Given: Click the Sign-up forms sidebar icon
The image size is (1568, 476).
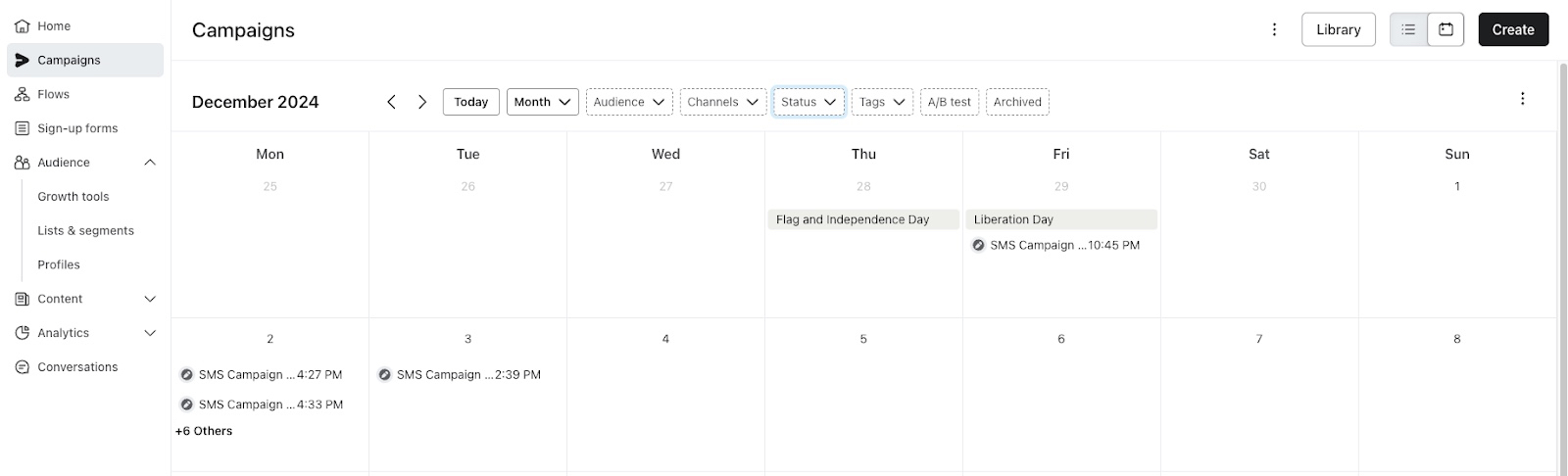Looking at the screenshot, I should (22, 128).
